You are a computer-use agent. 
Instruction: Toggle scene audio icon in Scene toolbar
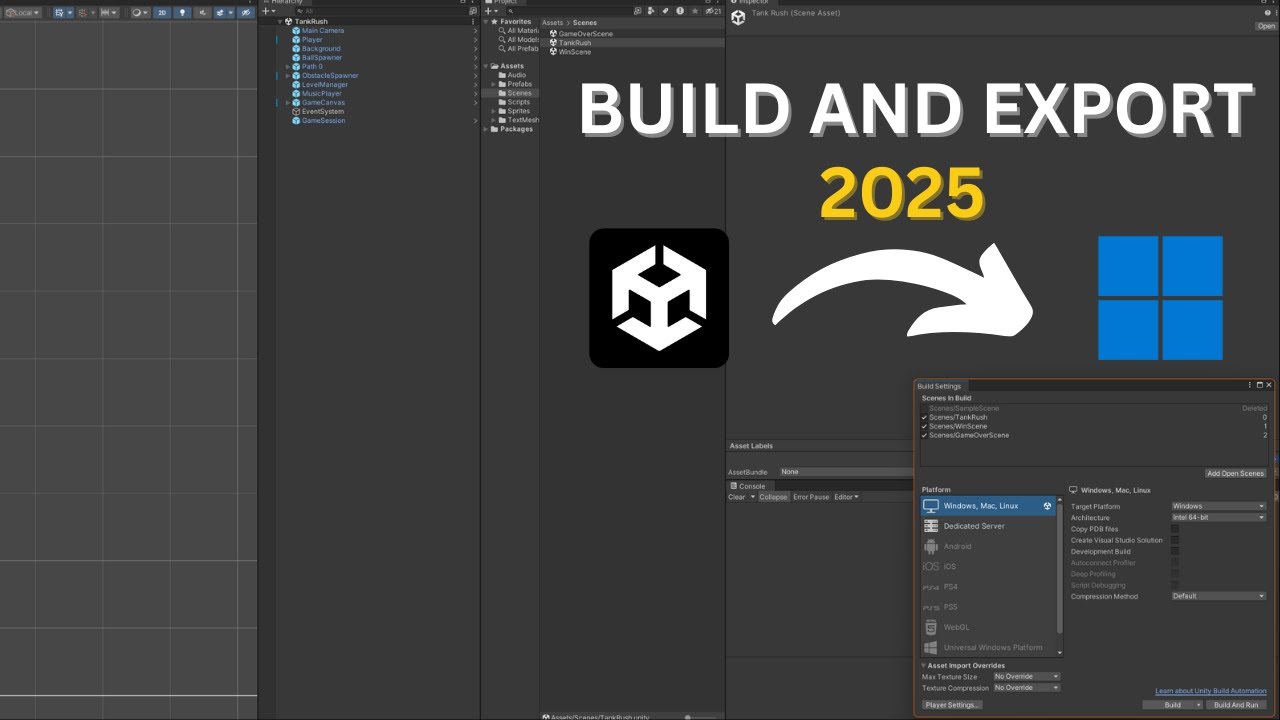click(203, 13)
